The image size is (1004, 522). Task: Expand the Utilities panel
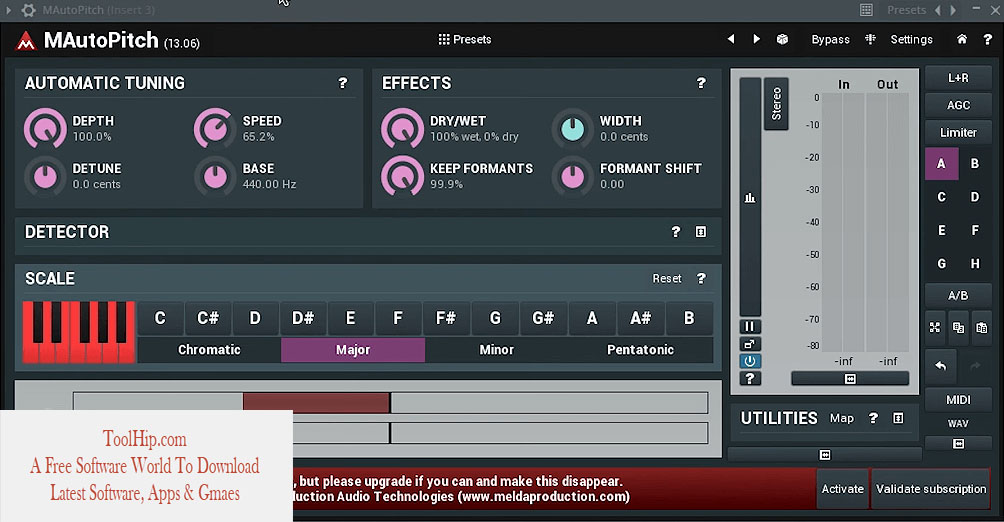[x=898, y=418]
